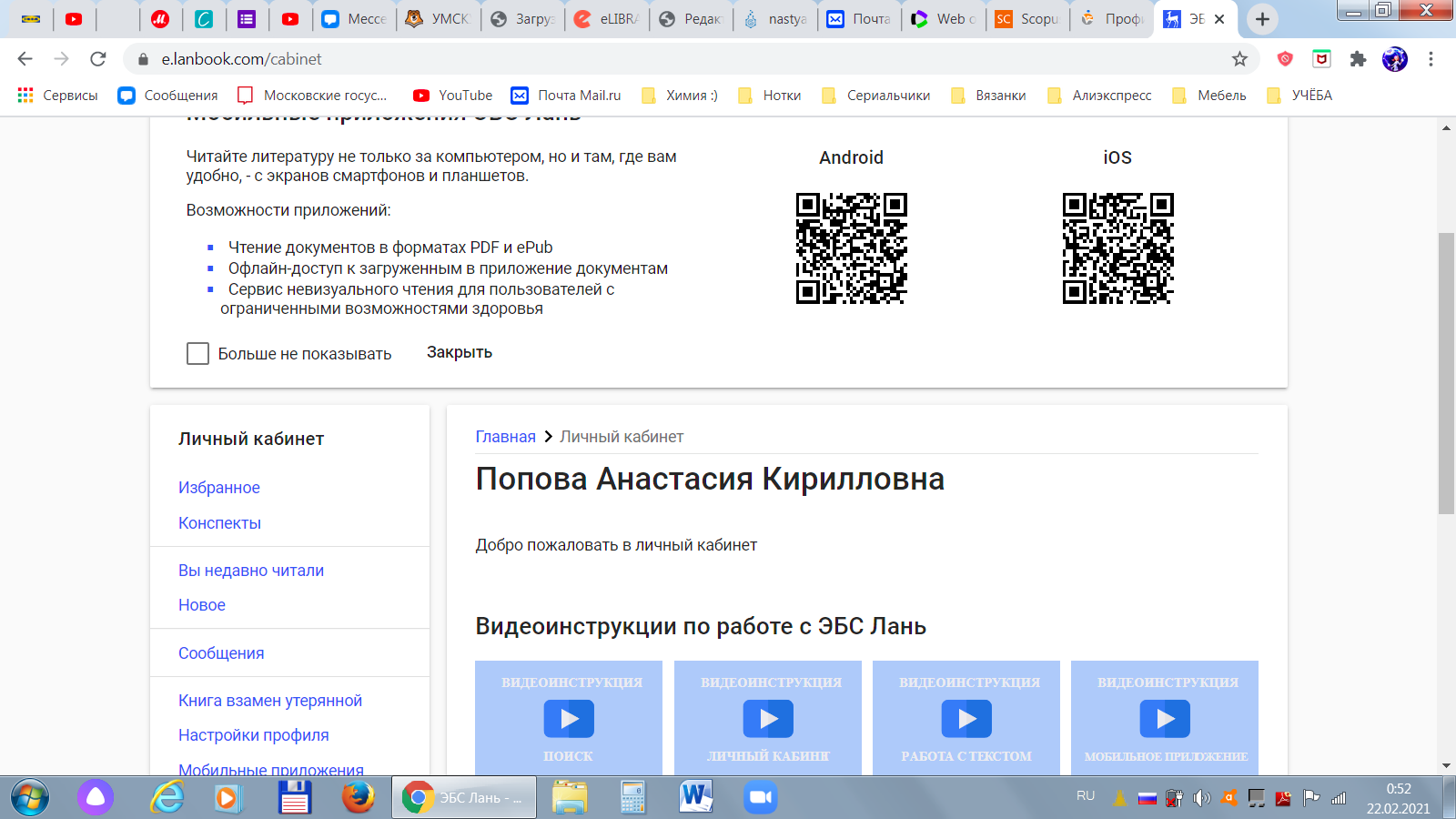Expand the Мебель bookmark folder
1456x819 pixels.
pyautogui.click(x=1209, y=96)
